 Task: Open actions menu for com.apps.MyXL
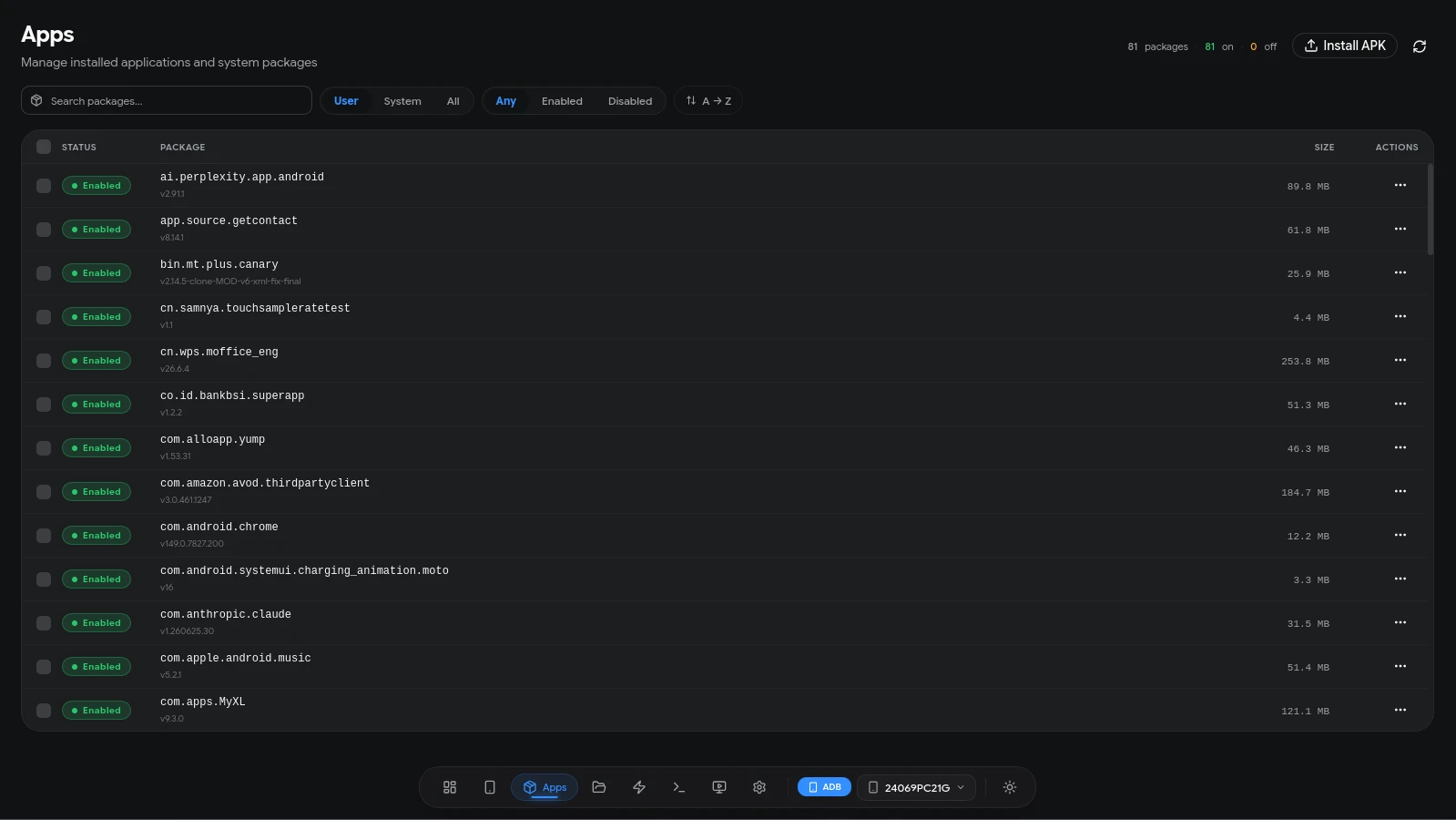tap(1400, 711)
